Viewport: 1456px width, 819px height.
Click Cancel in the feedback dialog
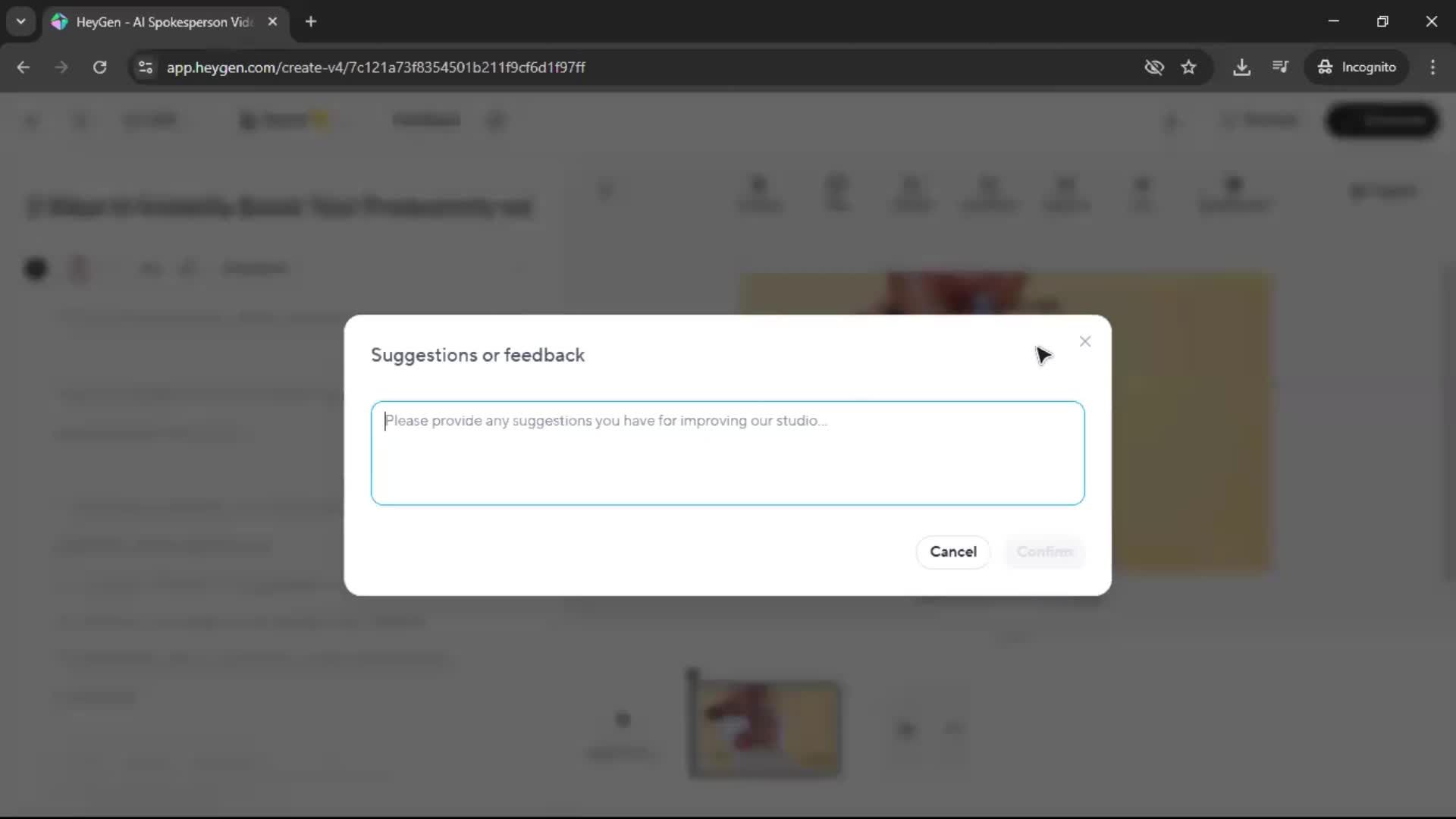click(952, 552)
